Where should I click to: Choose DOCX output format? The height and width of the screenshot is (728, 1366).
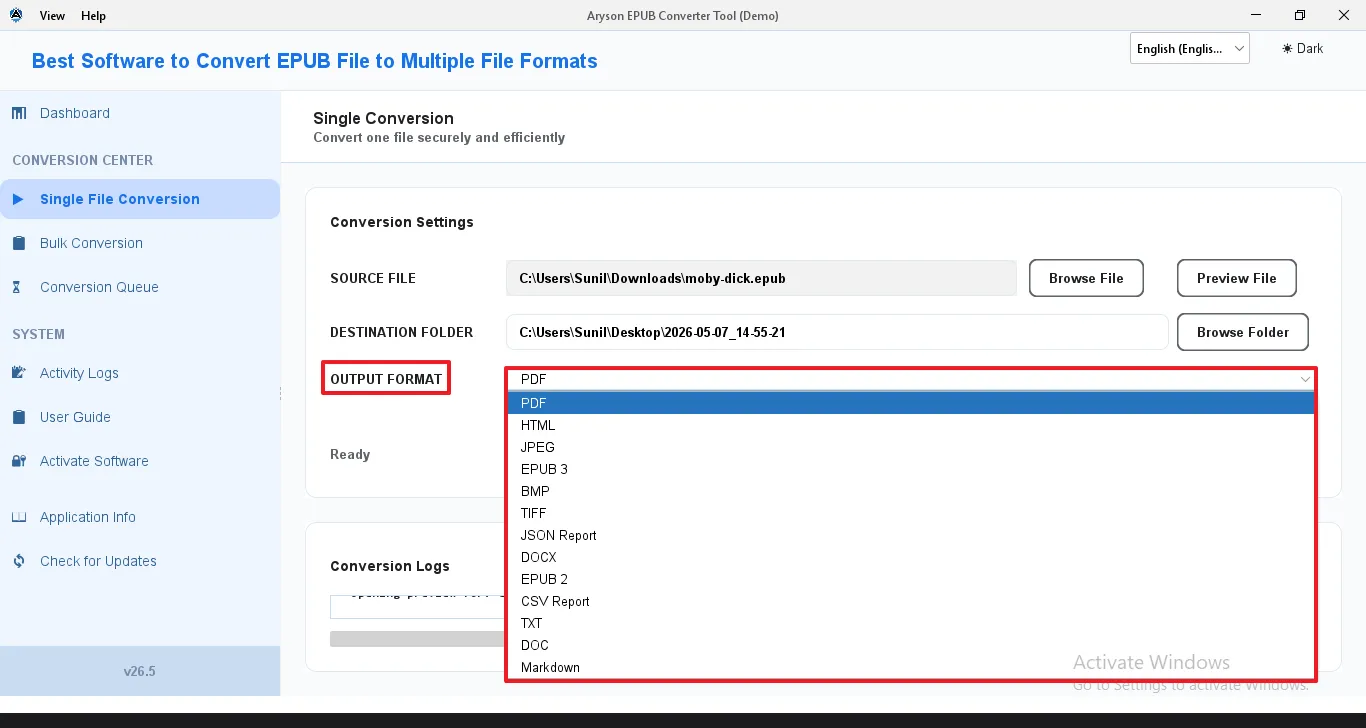point(911,557)
